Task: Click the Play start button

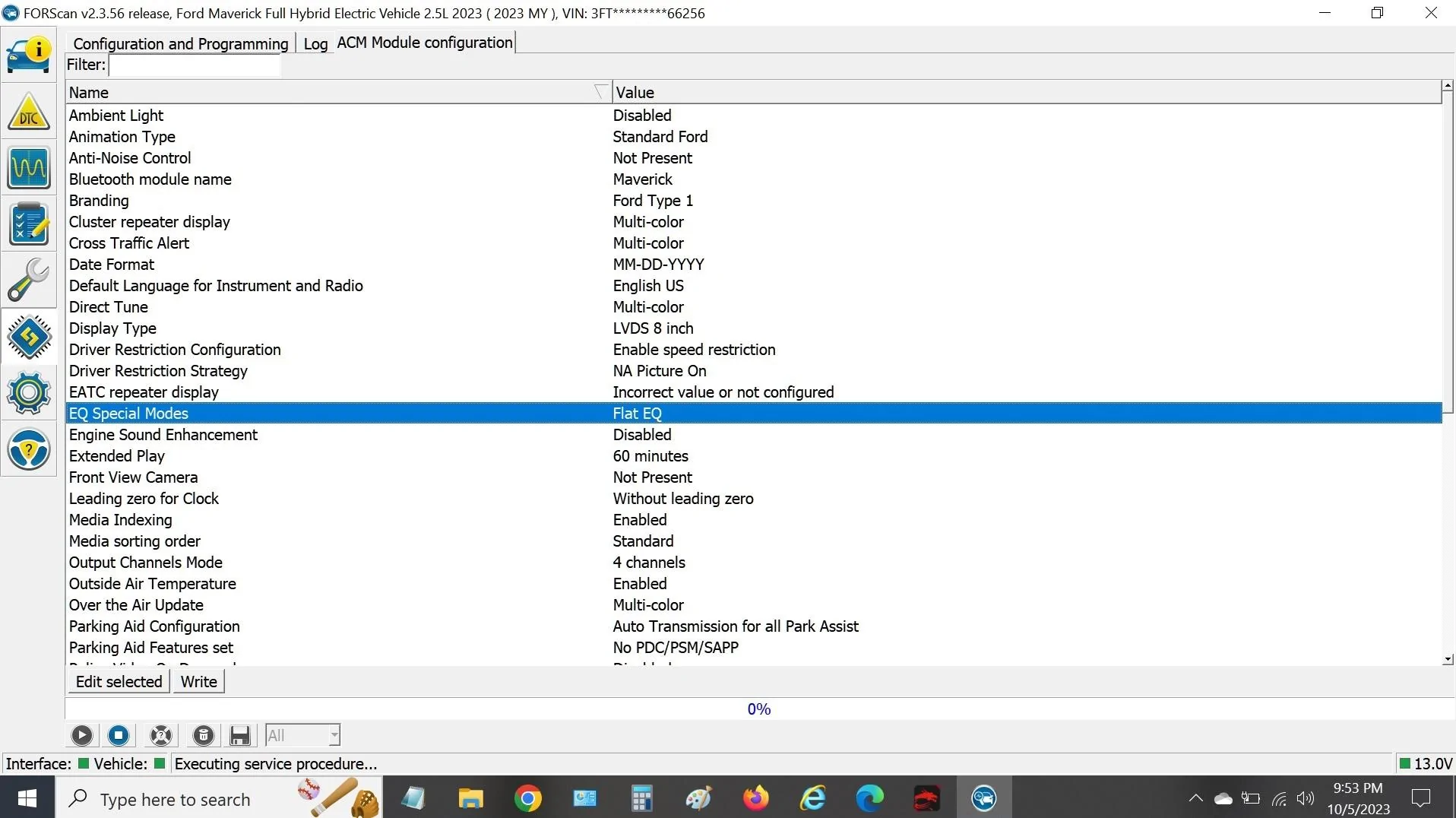Action: click(82, 735)
